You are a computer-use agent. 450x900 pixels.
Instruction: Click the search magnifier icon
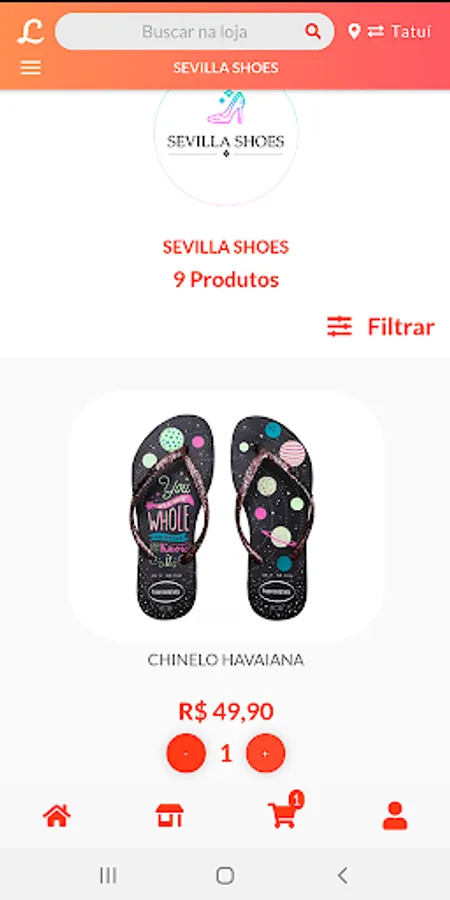[x=313, y=32]
